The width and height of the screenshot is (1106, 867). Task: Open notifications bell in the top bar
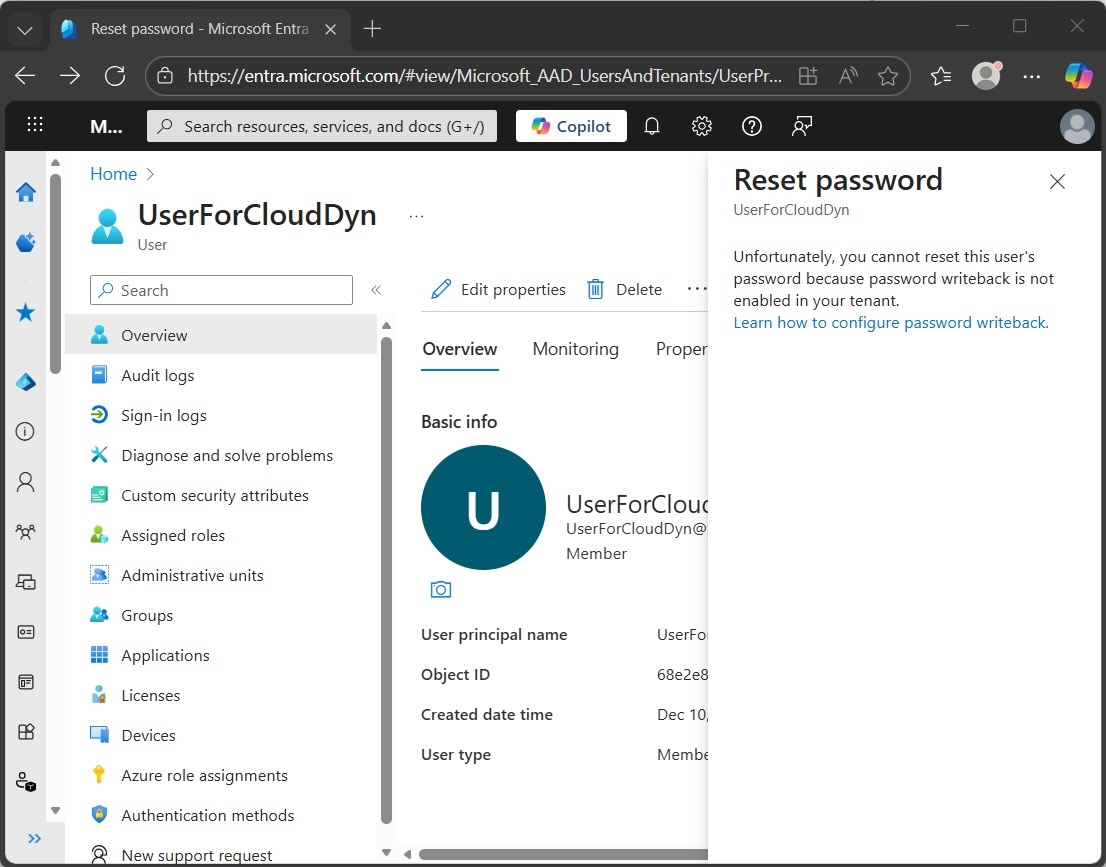tap(651, 126)
